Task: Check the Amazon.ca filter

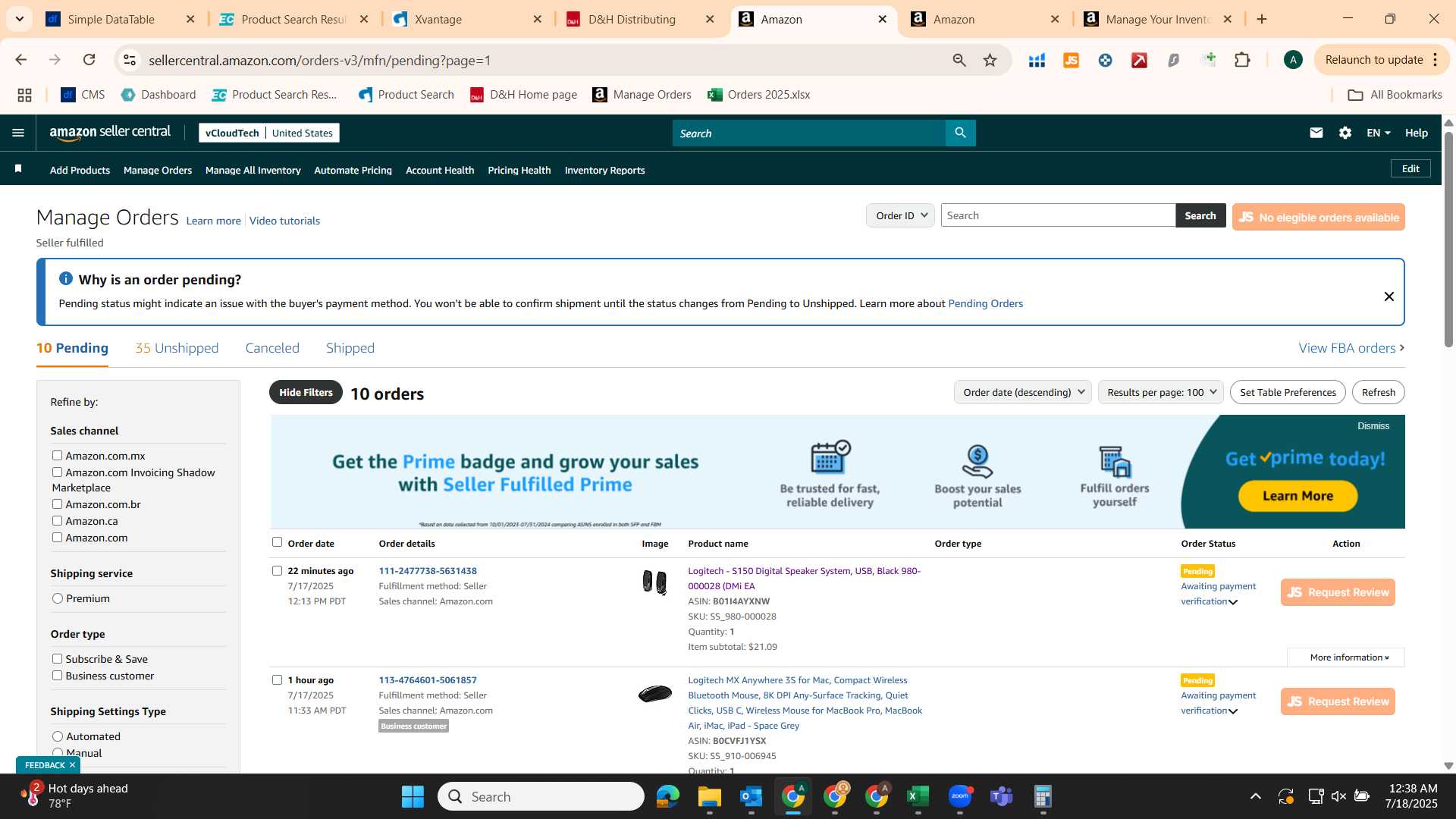Action: coord(57,520)
